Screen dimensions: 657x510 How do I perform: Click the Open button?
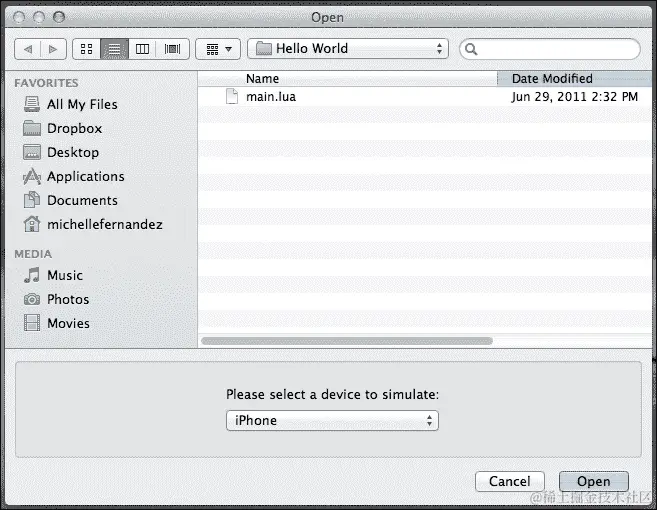pyautogui.click(x=594, y=481)
